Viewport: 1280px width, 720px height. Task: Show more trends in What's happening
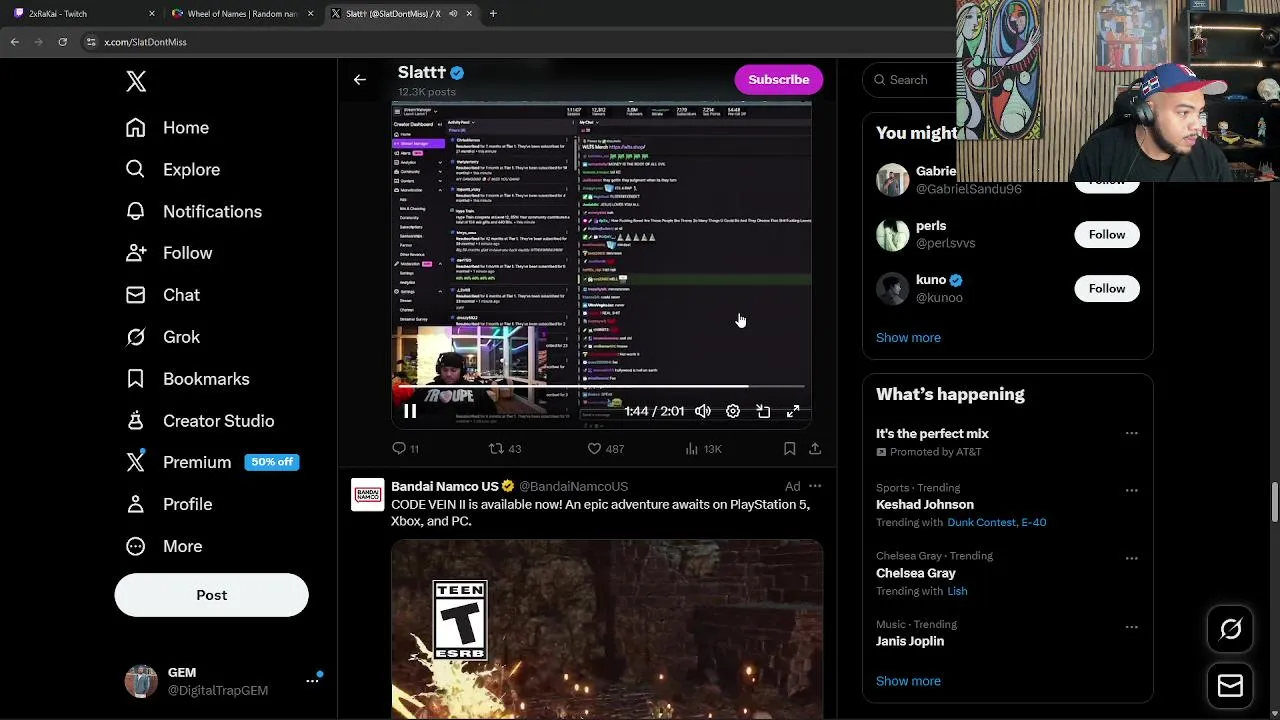908,681
